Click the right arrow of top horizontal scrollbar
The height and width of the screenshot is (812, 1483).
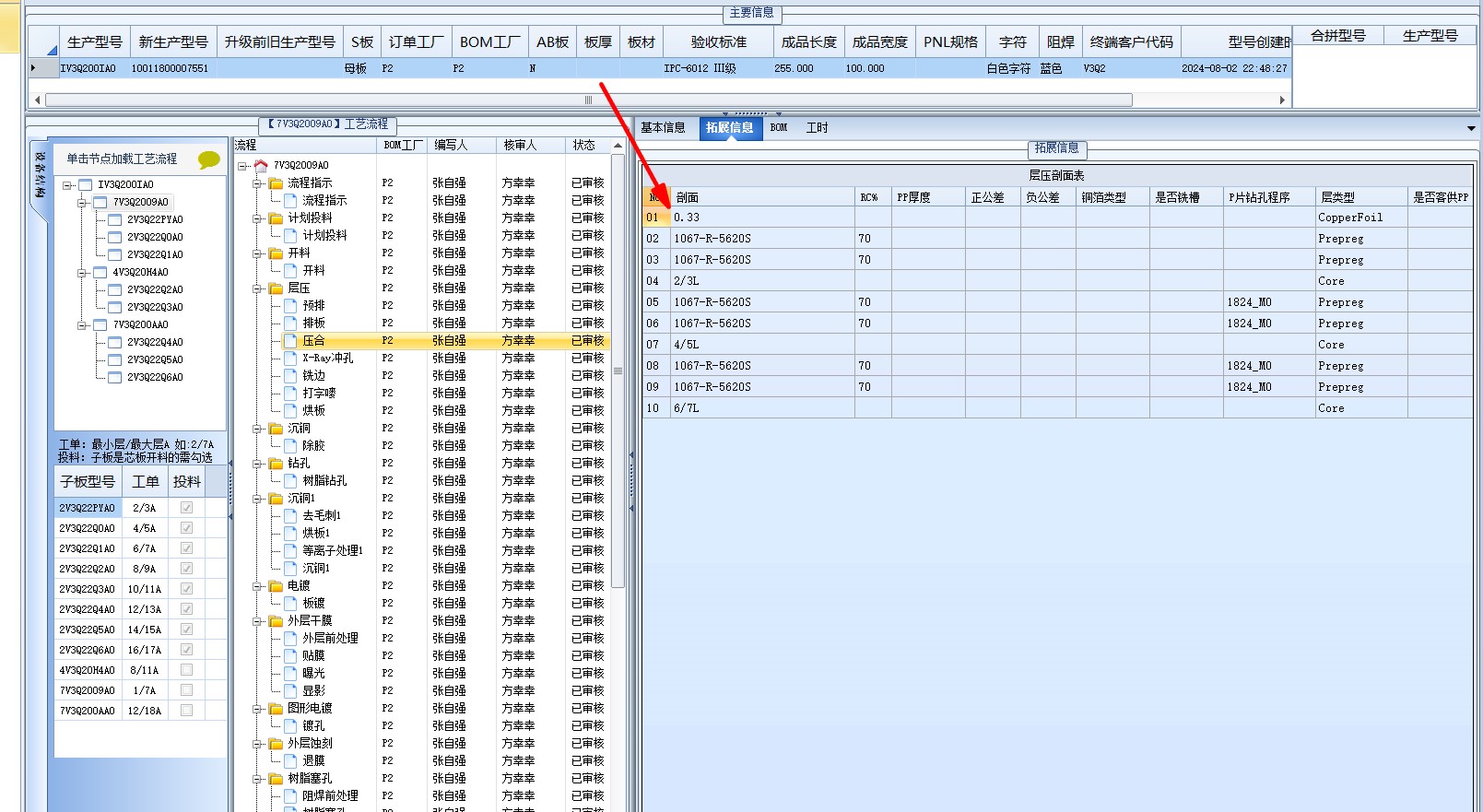click(1282, 100)
